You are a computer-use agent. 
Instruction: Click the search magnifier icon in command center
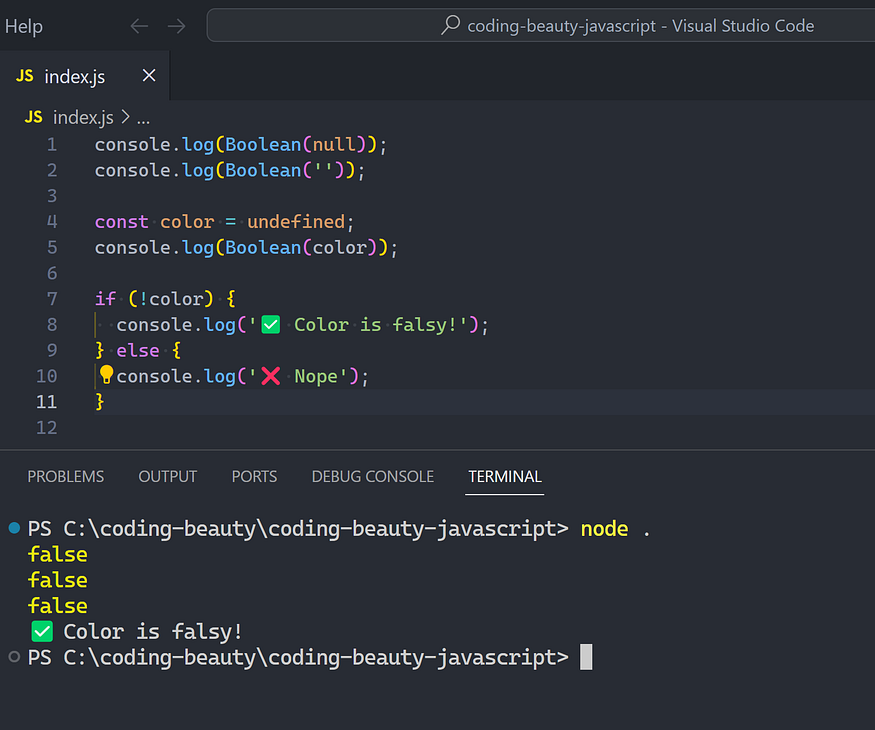coord(450,25)
